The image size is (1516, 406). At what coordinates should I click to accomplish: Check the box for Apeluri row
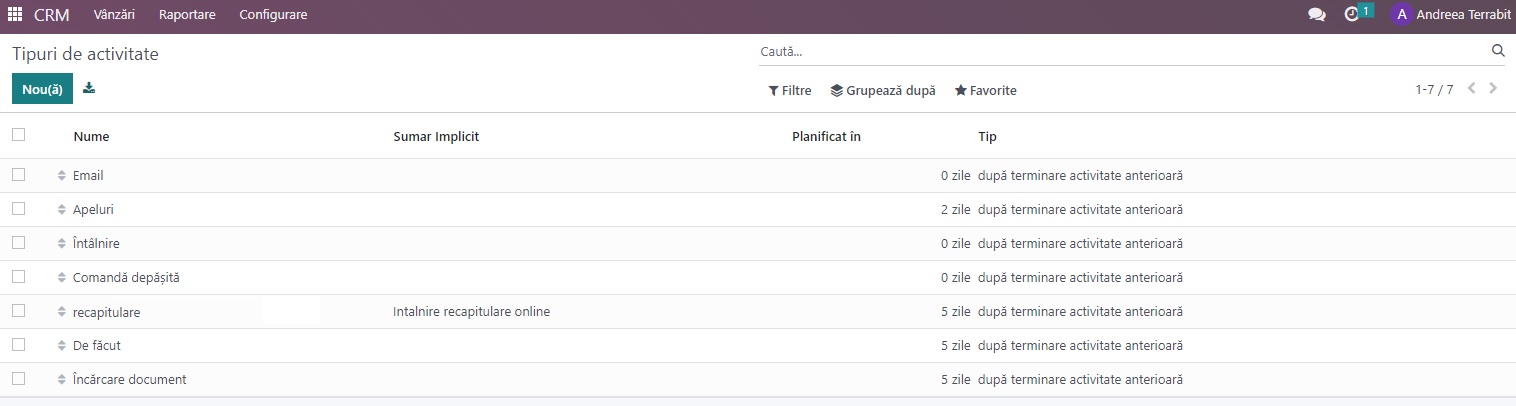click(18, 209)
